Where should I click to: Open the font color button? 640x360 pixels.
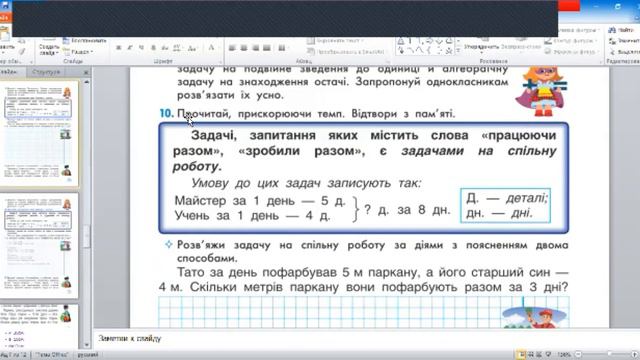[211, 48]
